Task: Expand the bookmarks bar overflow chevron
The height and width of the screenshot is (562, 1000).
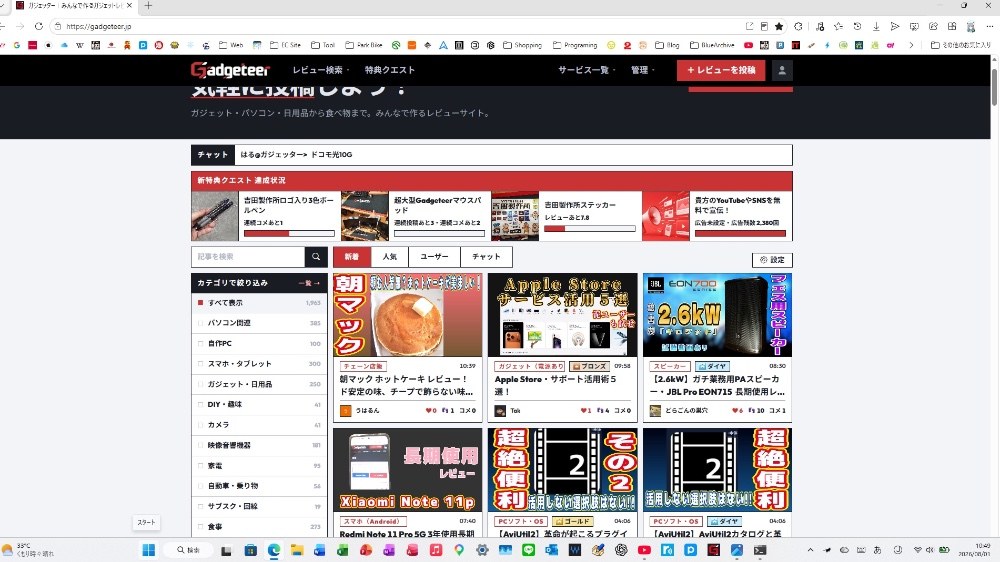Action: point(911,45)
